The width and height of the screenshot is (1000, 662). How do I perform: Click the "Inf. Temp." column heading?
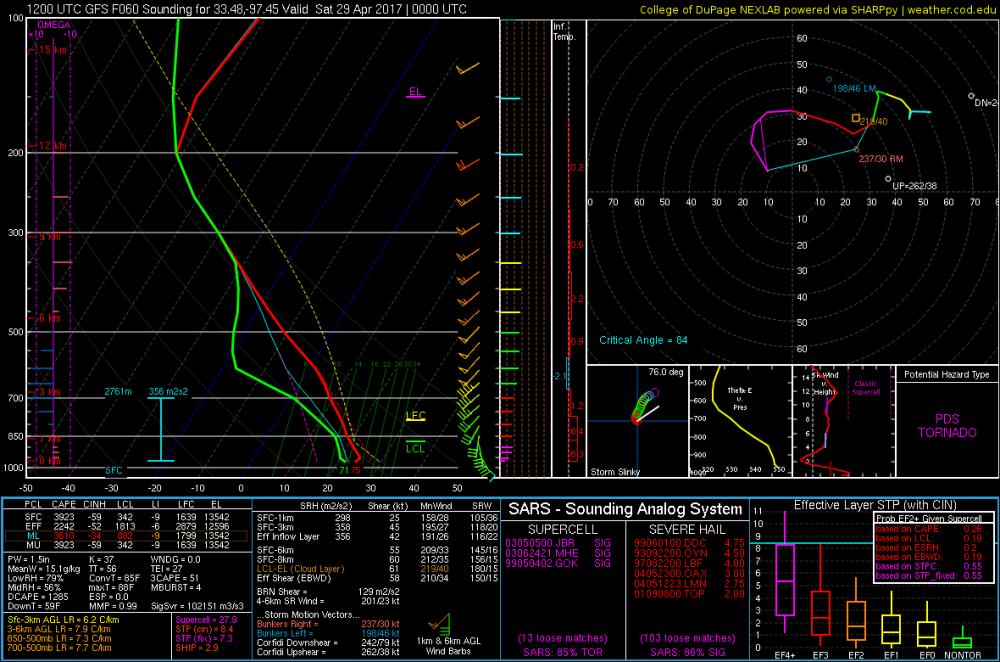pos(564,31)
